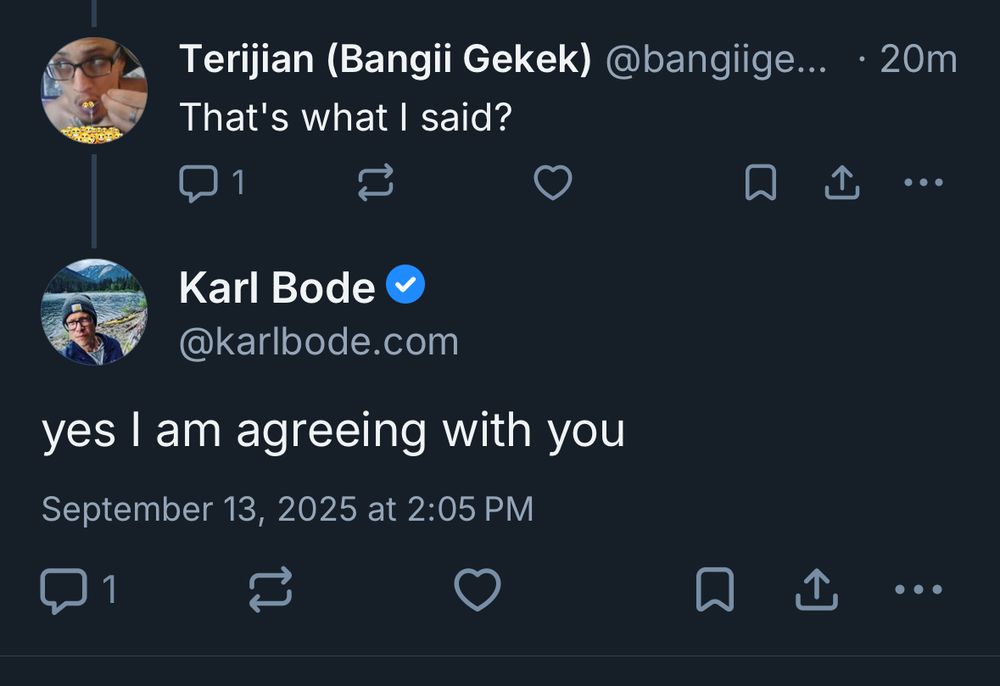The image size is (1000, 686).
Task: Click the repost icon under "That's what I said?"
Action: coord(374,182)
